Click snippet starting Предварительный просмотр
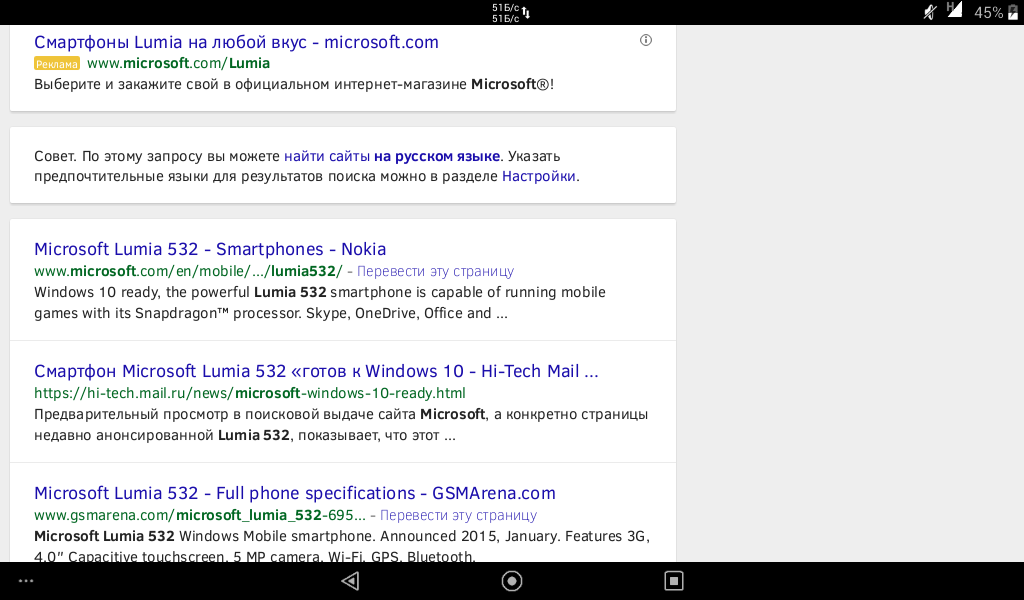The height and width of the screenshot is (600, 1024). tap(341, 424)
